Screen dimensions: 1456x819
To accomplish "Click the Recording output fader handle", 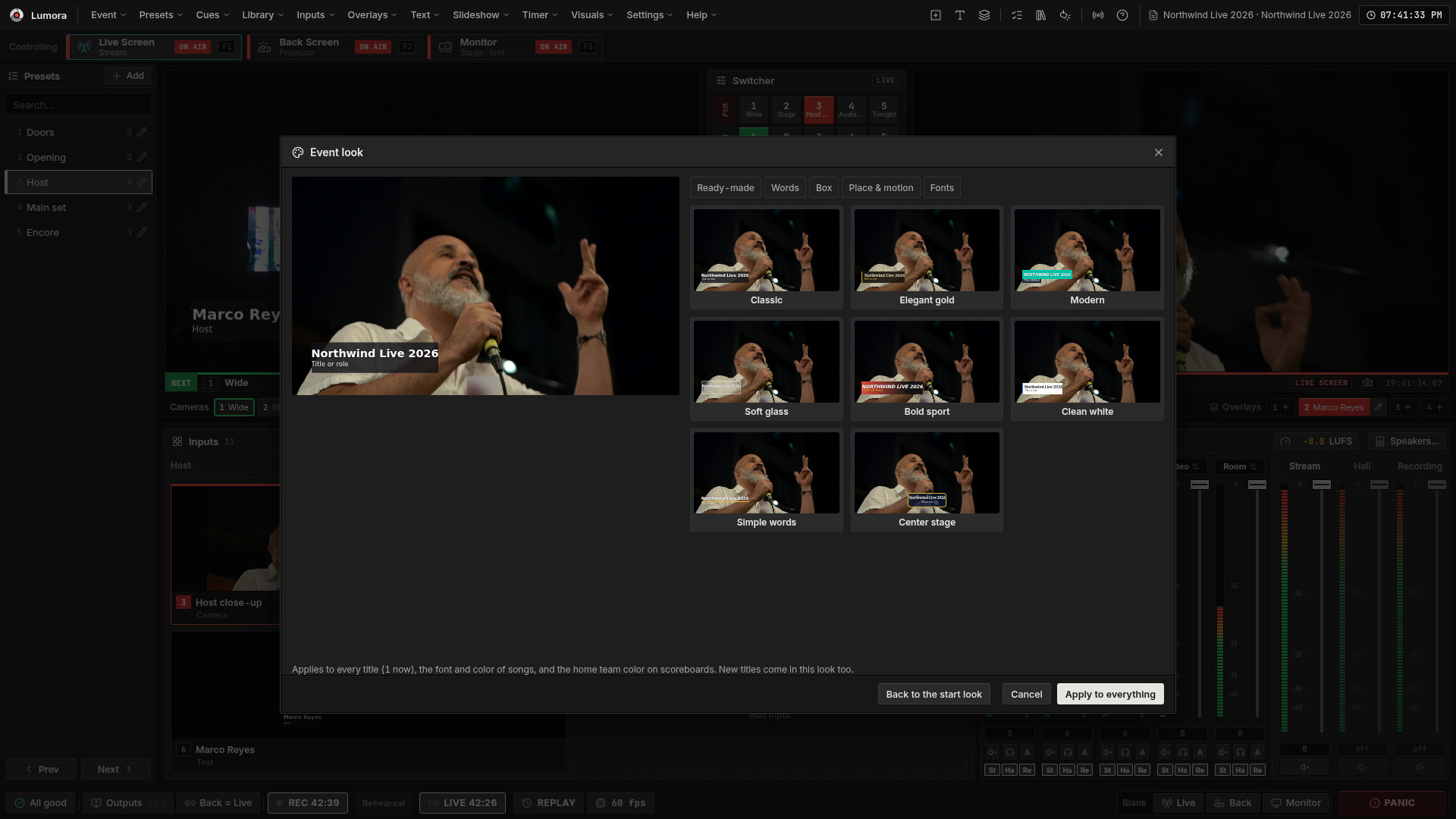I will click(x=1437, y=485).
